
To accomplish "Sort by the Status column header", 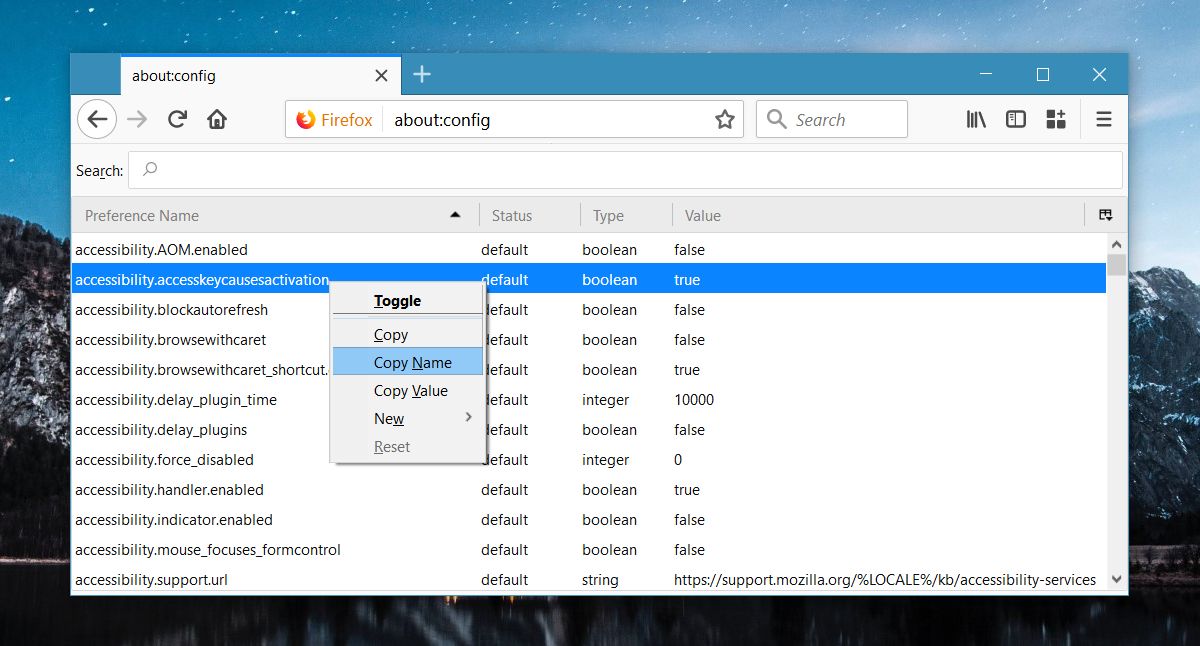I will click(x=529, y=215).
